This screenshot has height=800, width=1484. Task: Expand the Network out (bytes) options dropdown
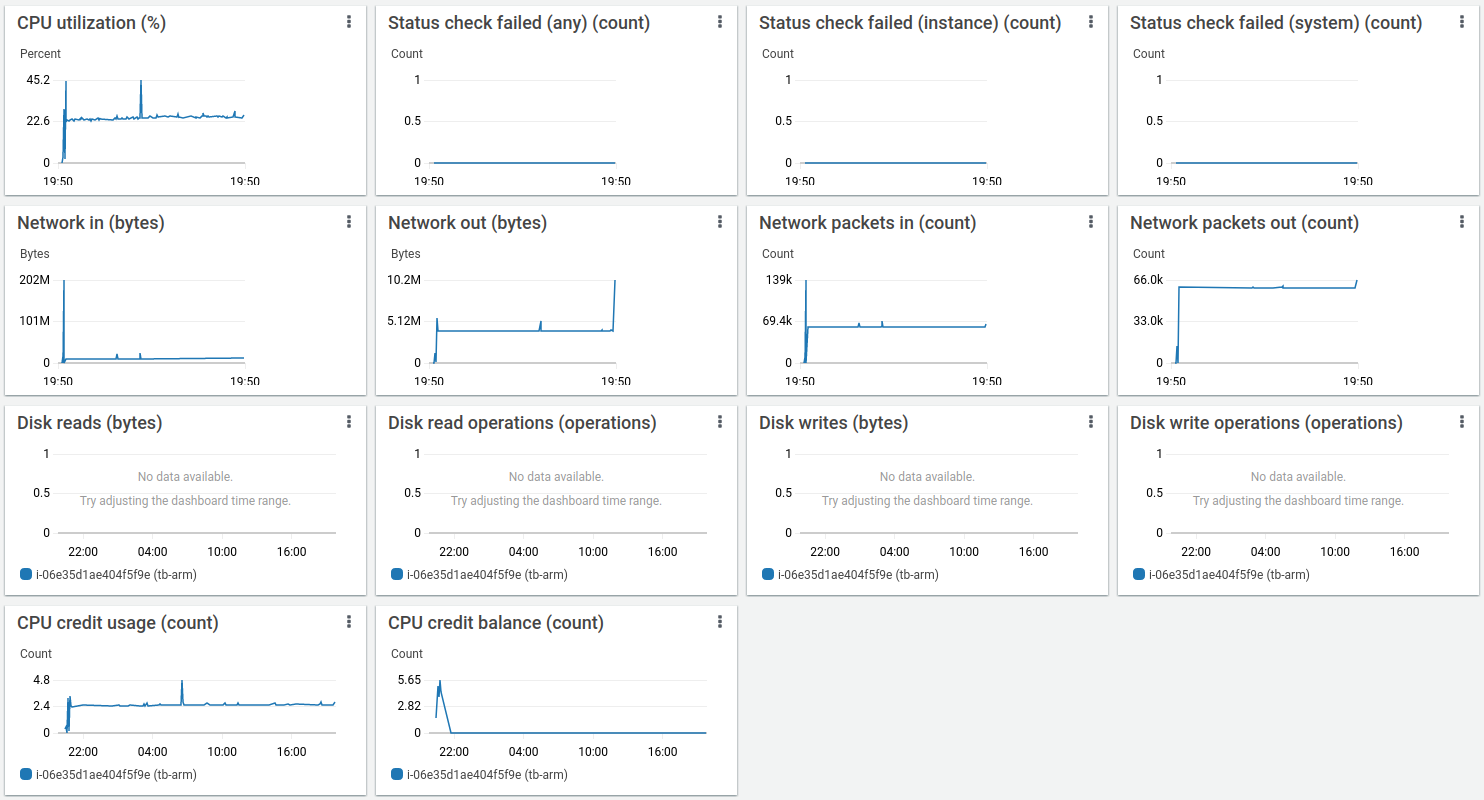720,222
